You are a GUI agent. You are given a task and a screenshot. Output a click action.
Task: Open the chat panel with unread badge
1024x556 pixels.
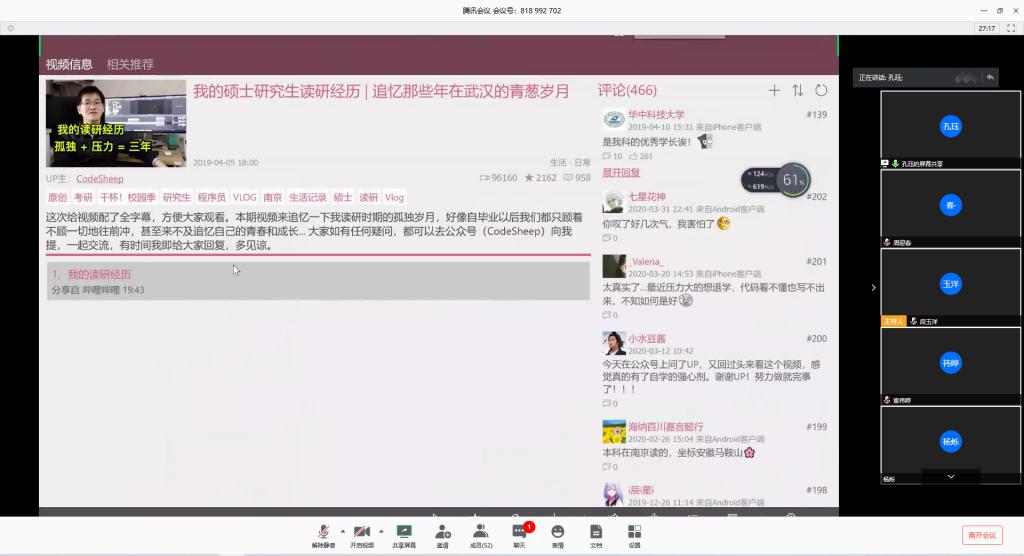519,534
